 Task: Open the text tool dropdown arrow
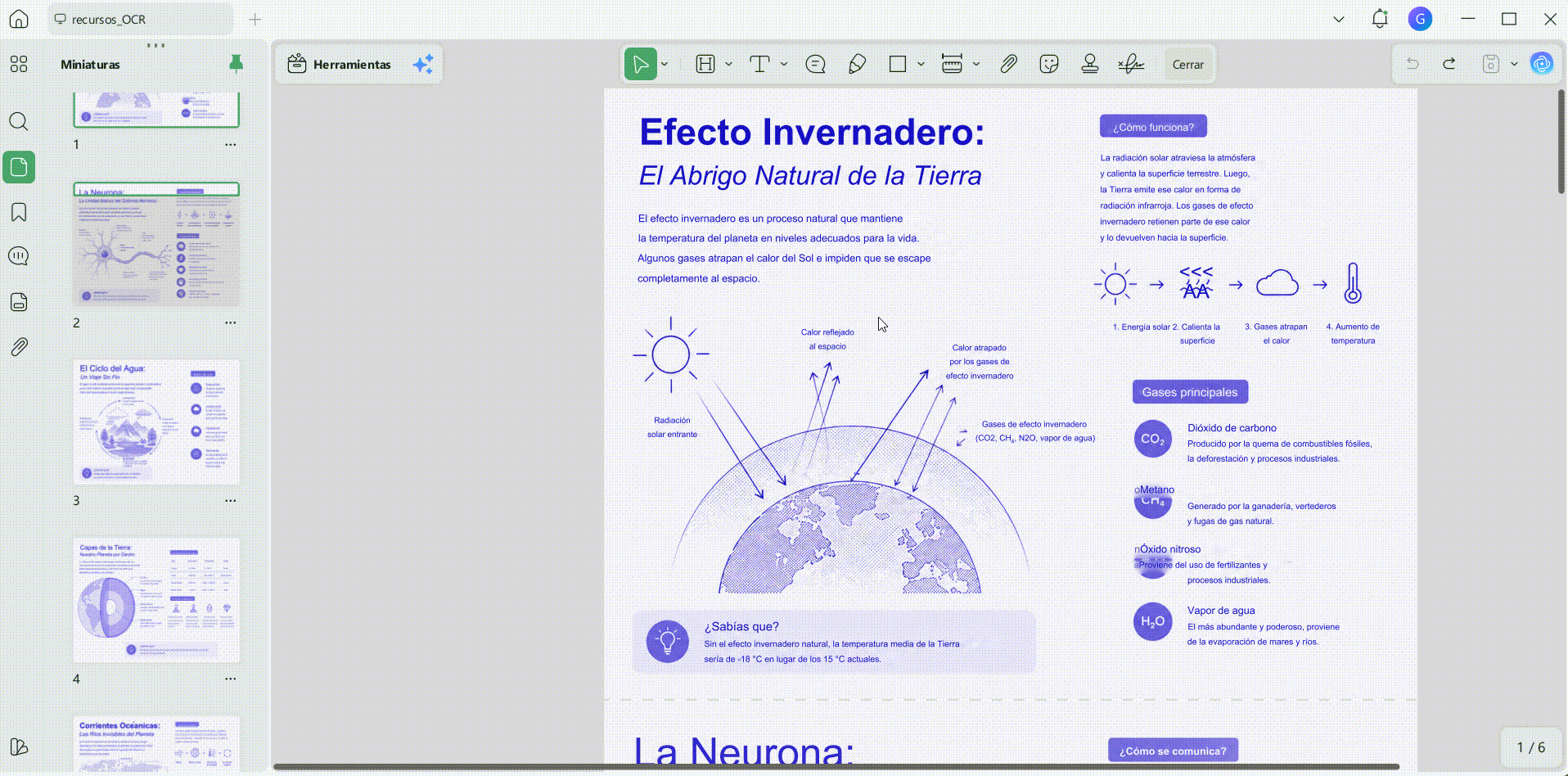tap(784, 65)
